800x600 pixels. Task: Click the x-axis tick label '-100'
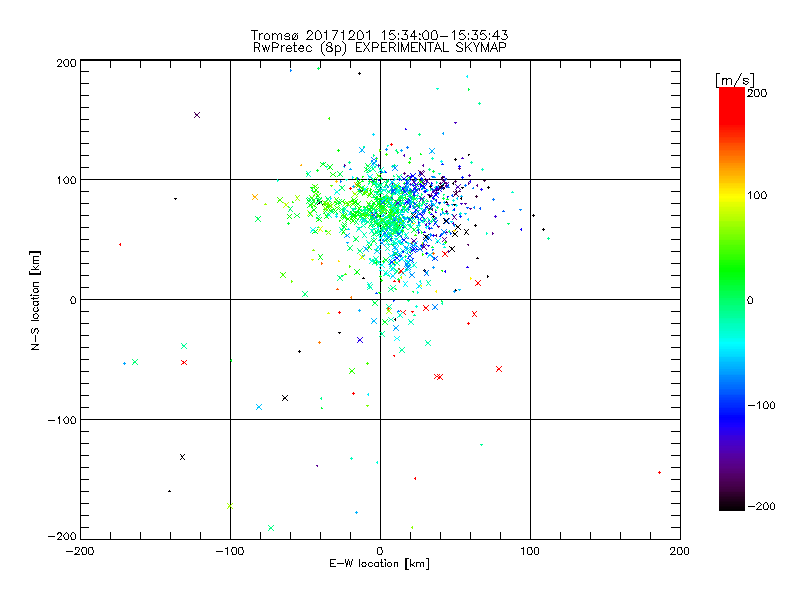click(230, 552)
